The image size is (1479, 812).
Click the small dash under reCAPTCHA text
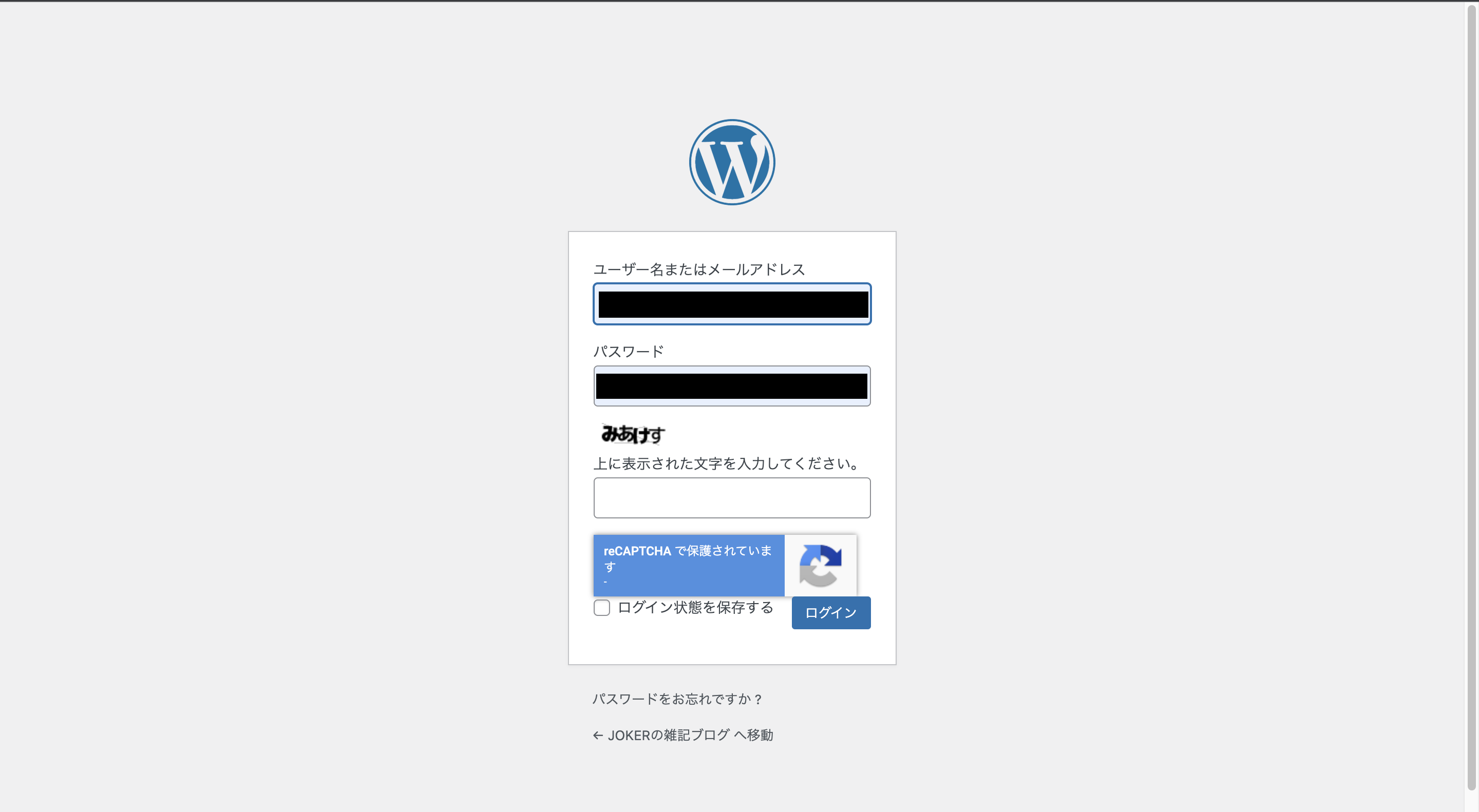point(605,582)
